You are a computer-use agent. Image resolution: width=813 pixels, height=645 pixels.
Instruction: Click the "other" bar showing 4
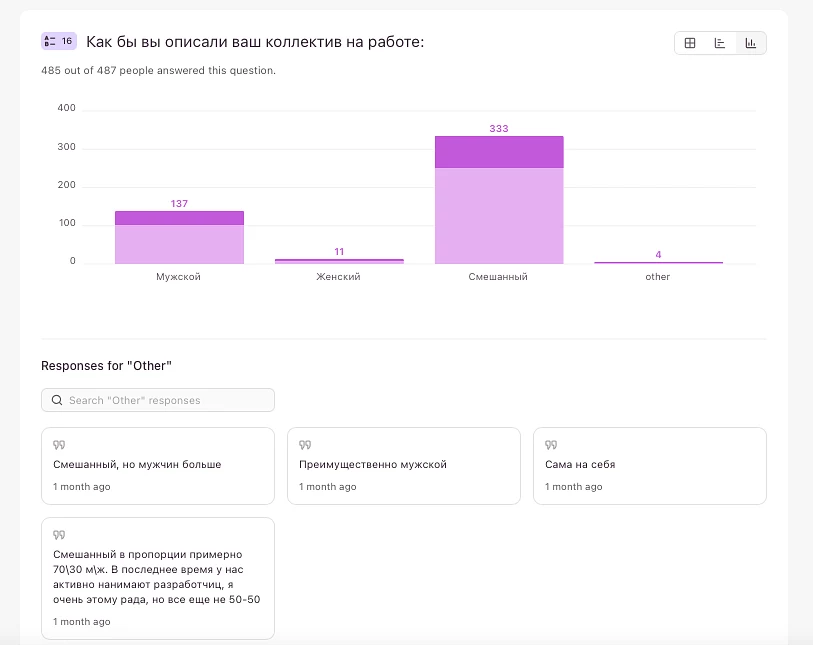pos(658,262)
